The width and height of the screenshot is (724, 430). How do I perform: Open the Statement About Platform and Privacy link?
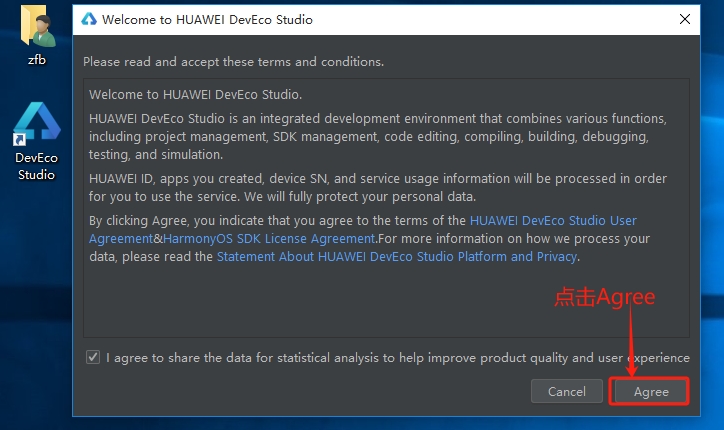(397, 256)
